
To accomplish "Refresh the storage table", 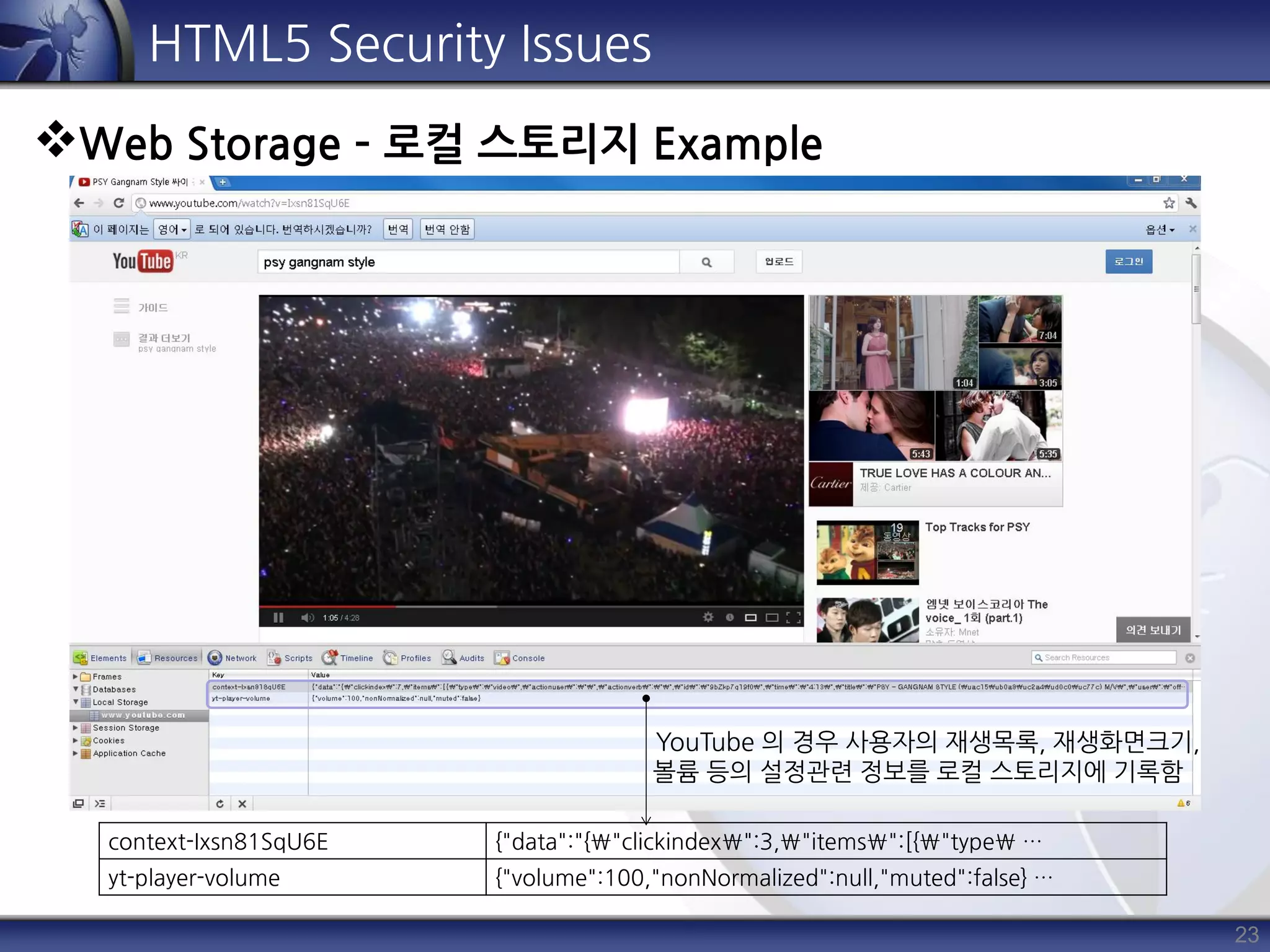I will tap(220, 803).
